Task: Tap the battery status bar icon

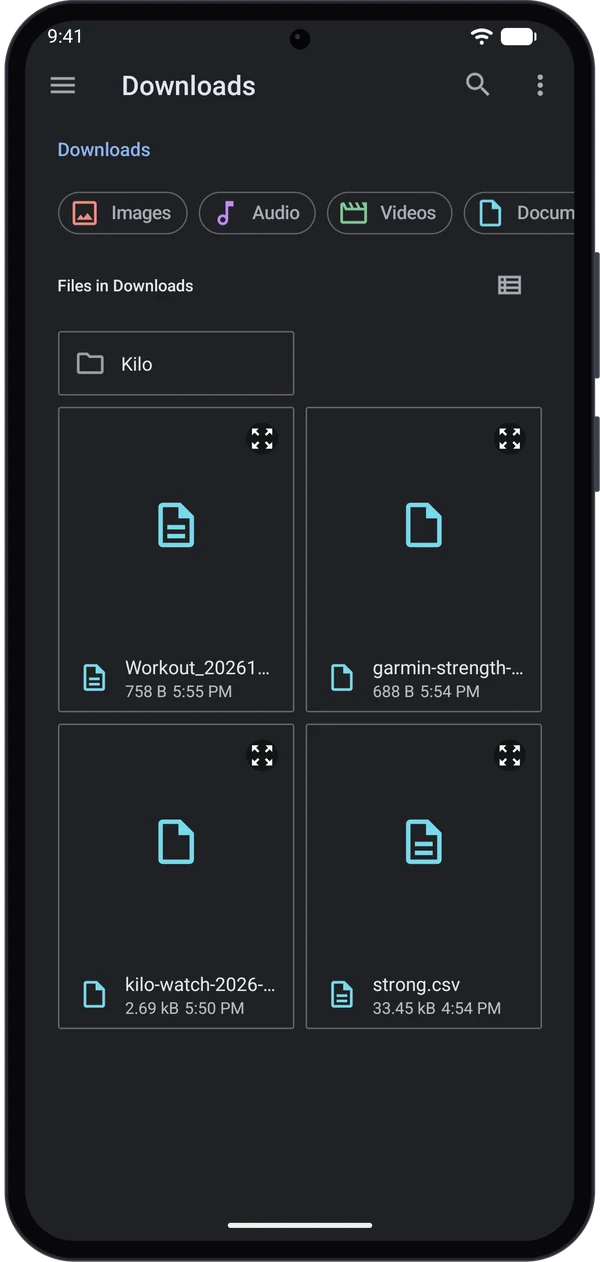Action: tap(518, 37)
